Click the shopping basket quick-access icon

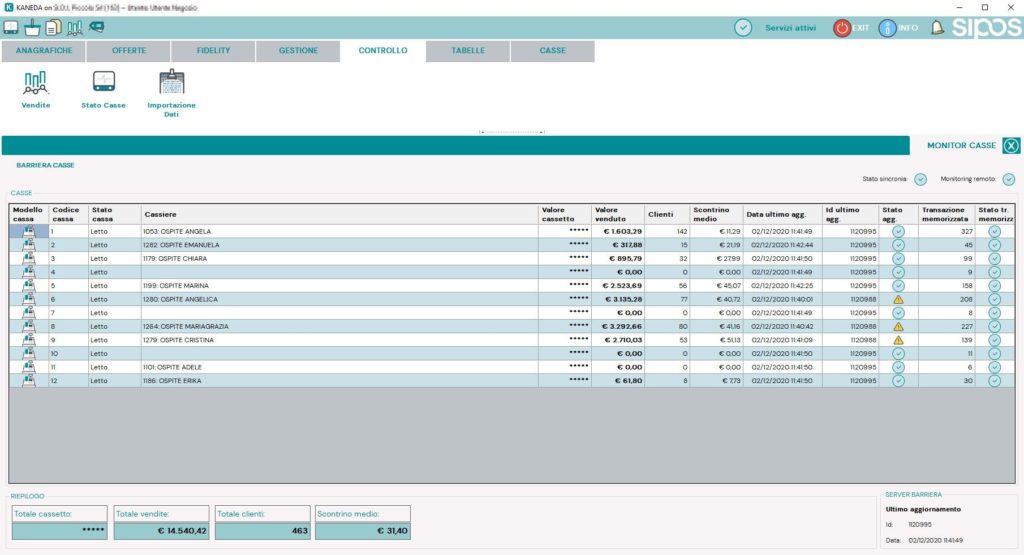tap(33, 27)
